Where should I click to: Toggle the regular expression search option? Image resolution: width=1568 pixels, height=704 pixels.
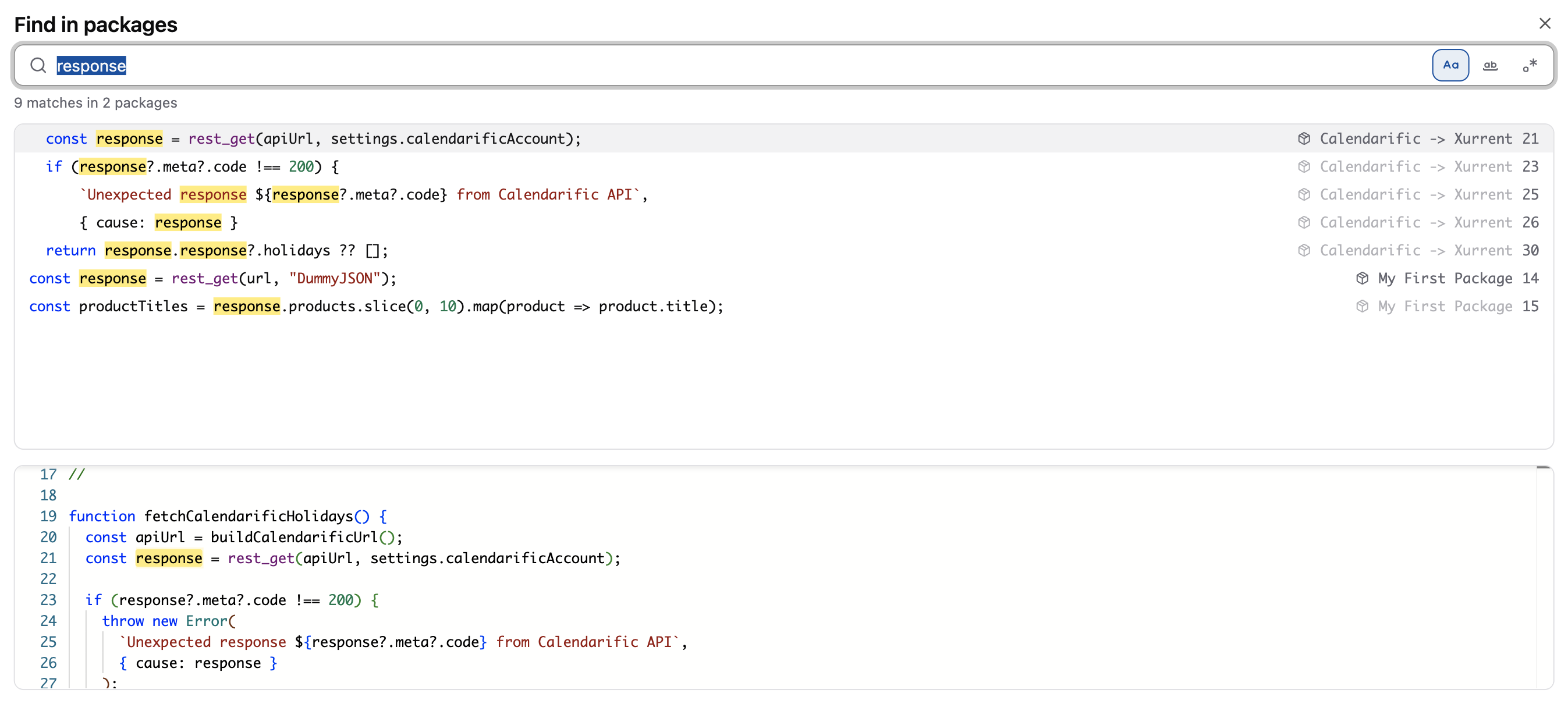click(1530, 65)
